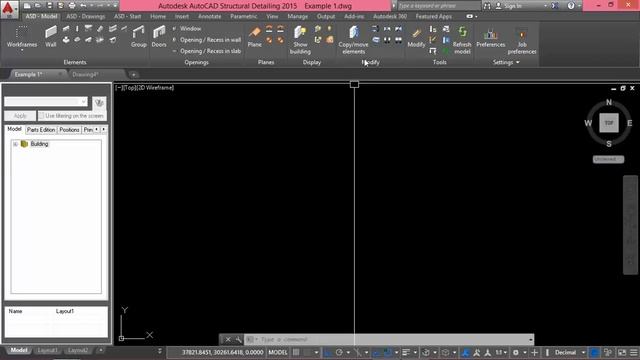Click the new file tab plus button
This screenshot has width=640, height=360.
tap(133, 75)
